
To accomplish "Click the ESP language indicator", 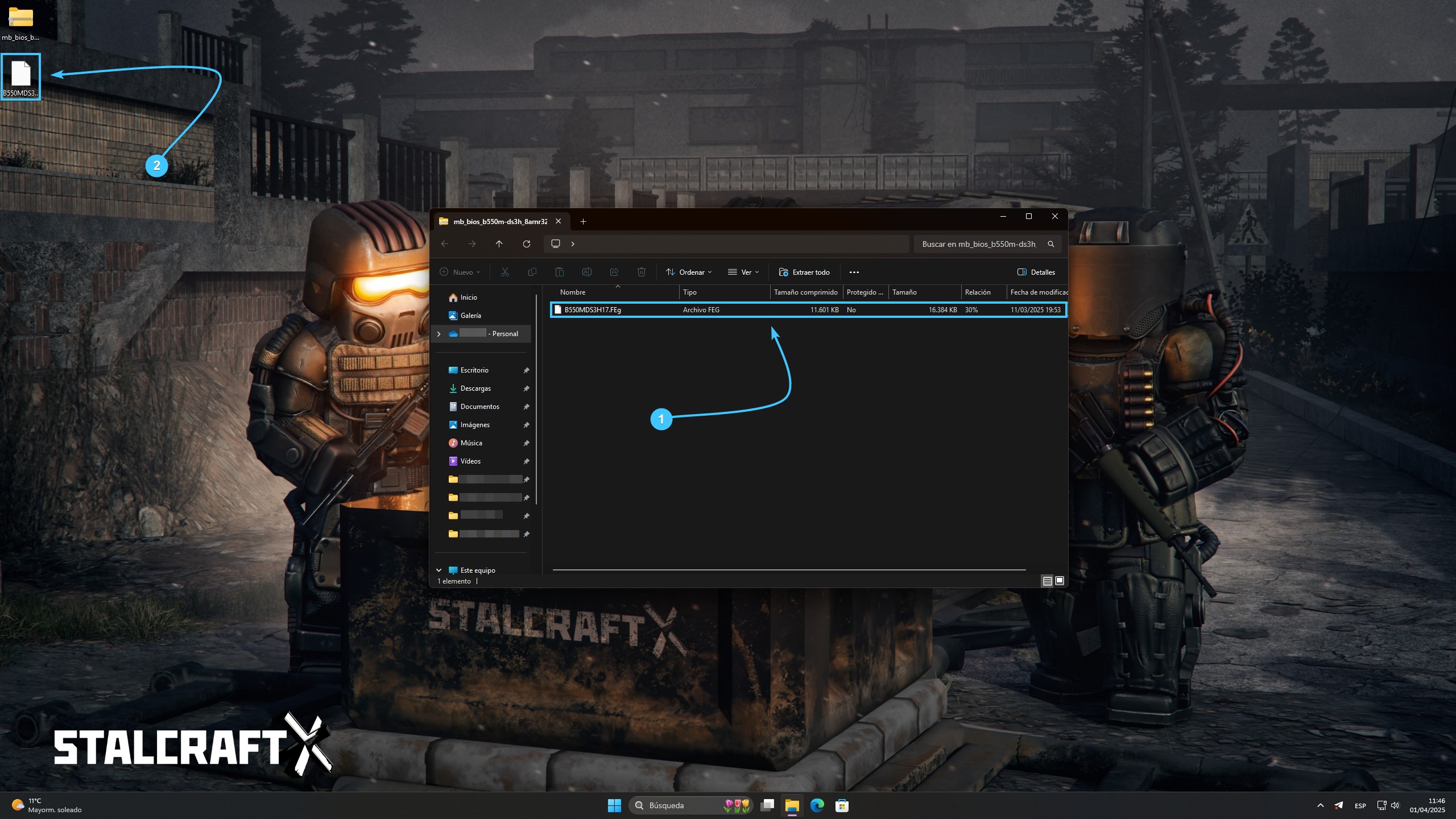I will pyautogui.click(x=1360, y=805).
